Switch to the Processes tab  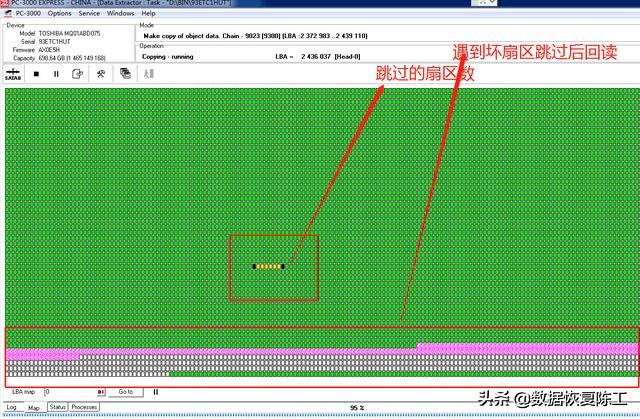84,407
